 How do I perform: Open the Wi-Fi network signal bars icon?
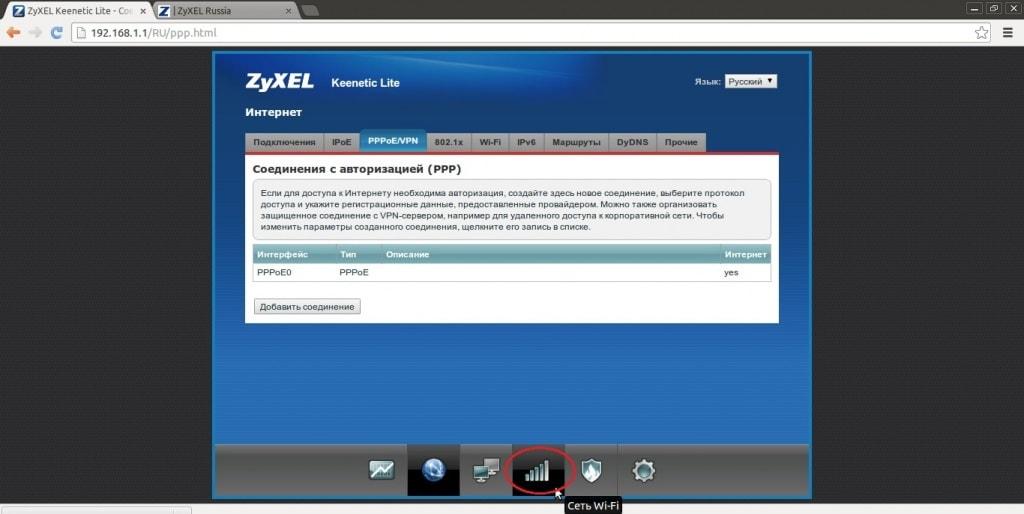(537, 470)
